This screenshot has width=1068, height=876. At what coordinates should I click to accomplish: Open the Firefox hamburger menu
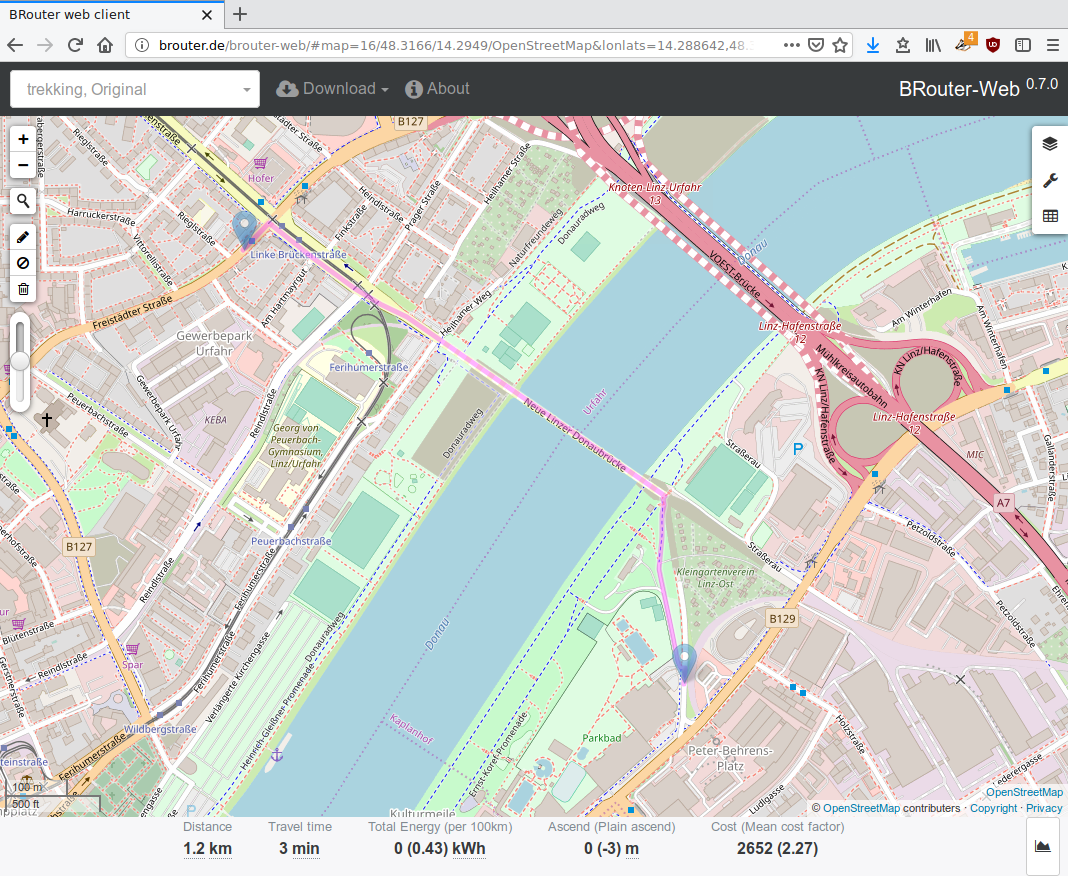1052,45
